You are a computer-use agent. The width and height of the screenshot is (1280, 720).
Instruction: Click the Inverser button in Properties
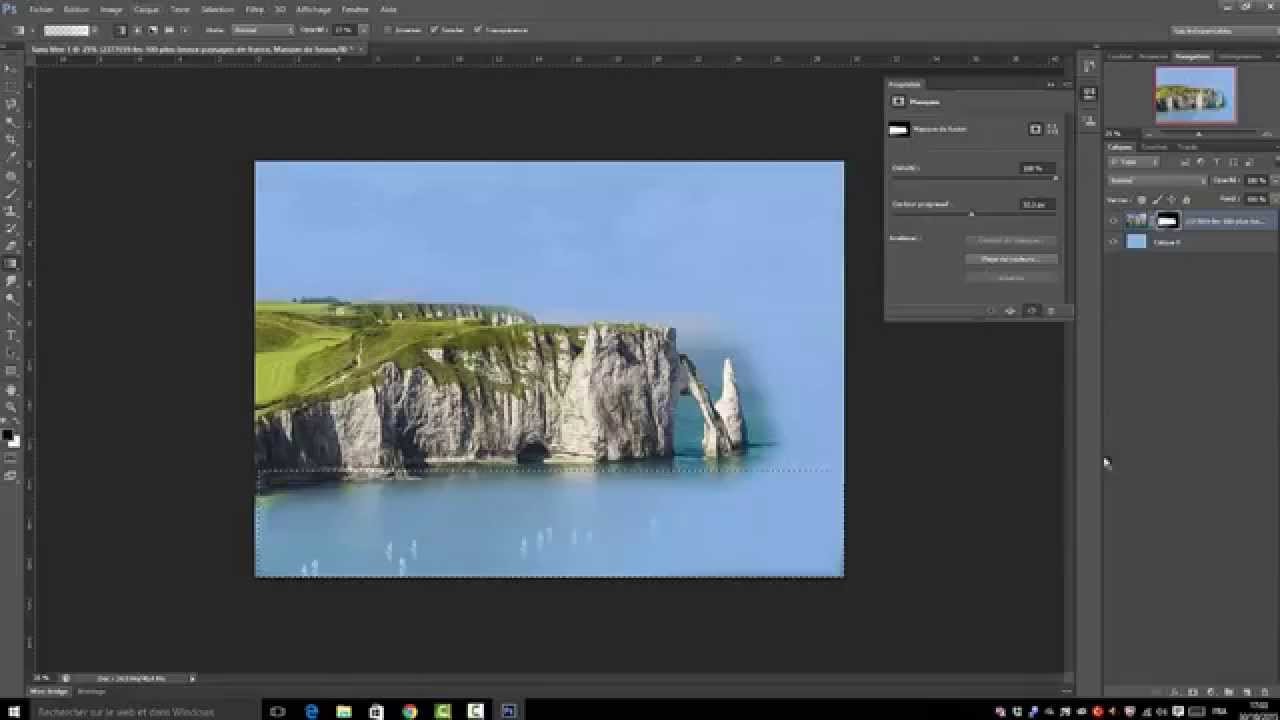[x=1011, y=278]
